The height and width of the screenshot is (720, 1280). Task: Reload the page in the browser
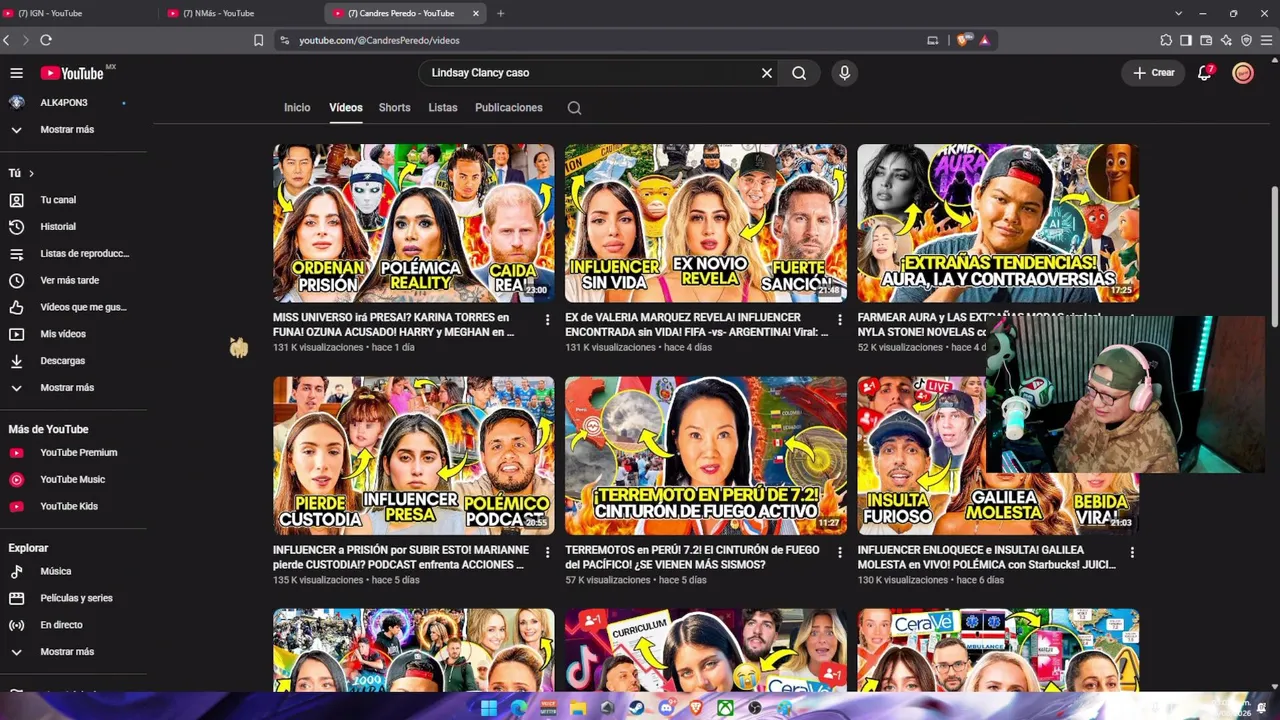coord(46,40)
